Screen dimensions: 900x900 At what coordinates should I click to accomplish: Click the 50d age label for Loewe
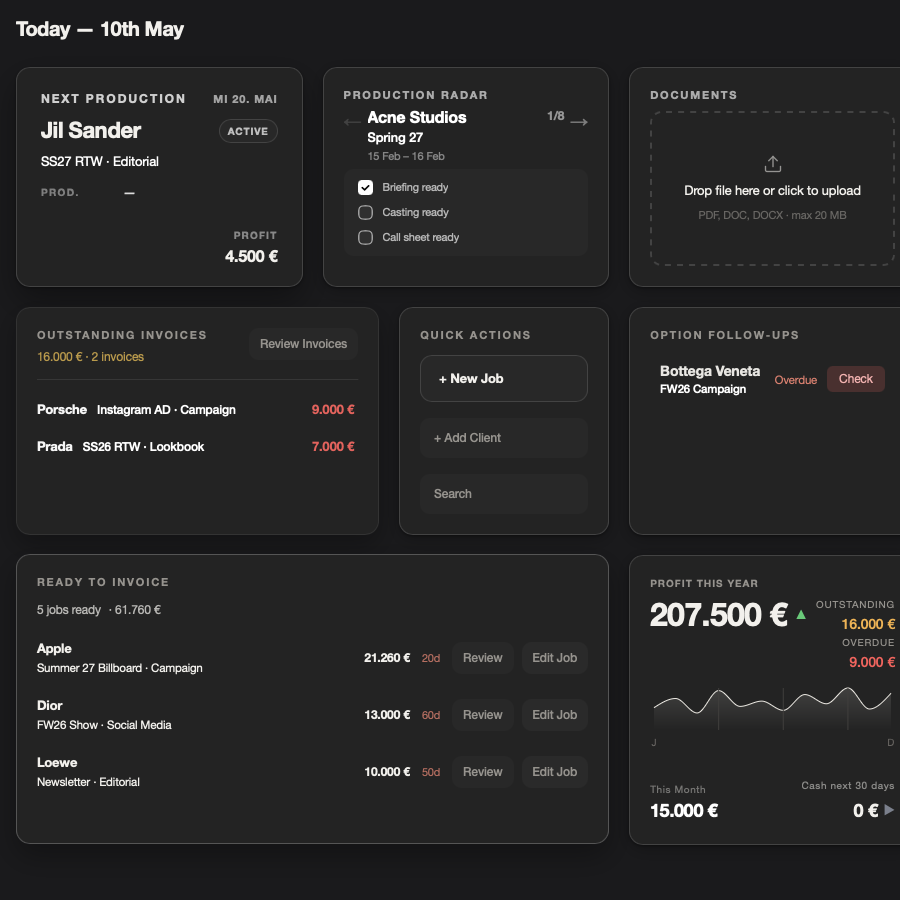click(431, 772)
